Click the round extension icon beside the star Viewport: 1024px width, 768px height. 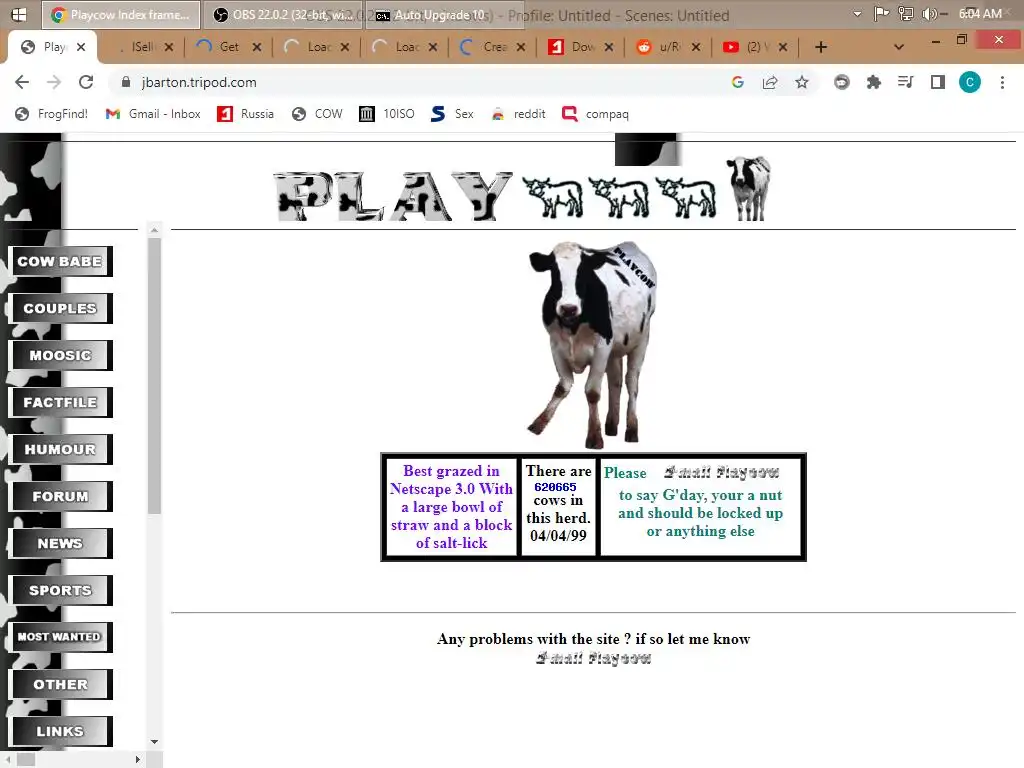(842, 82)
